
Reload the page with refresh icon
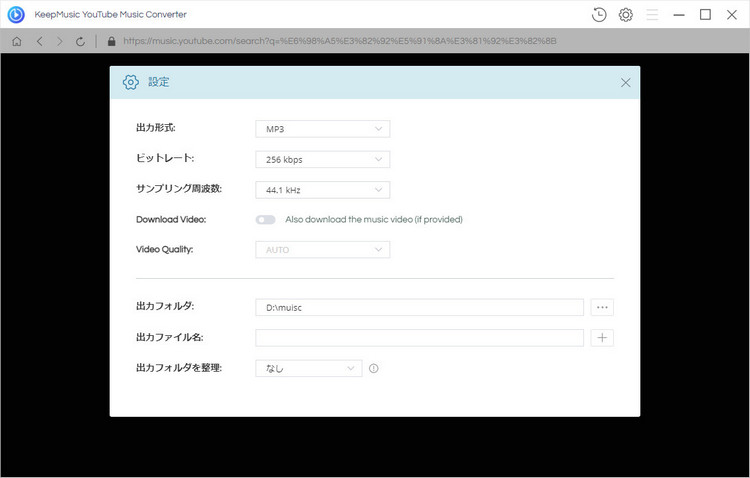click(x=81, y=42)
